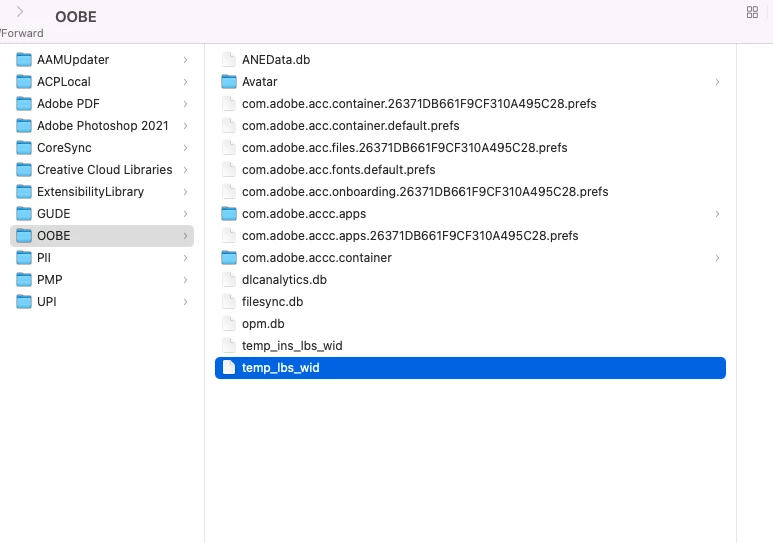Click the Avatar folder icon
This screenshot has width=773, height=543.
229,82
